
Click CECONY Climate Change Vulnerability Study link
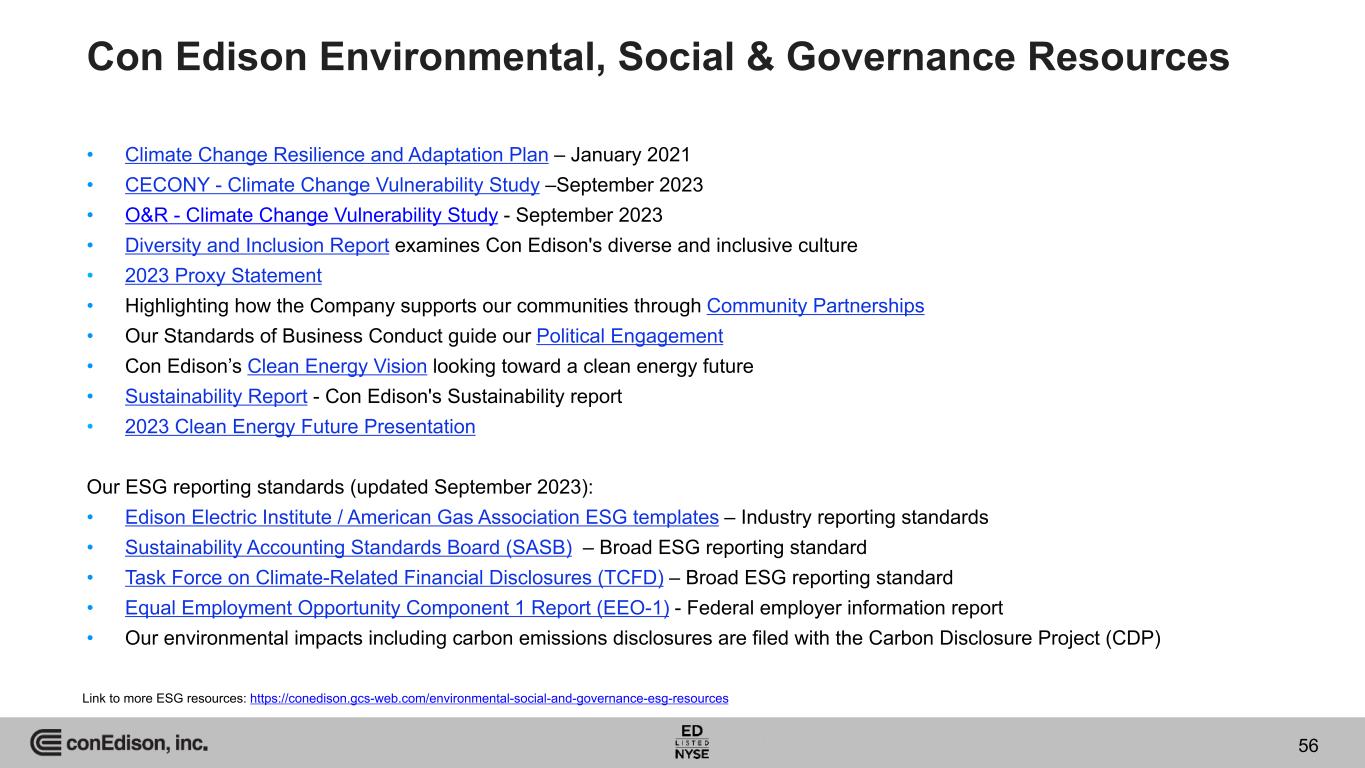point(332,185)
